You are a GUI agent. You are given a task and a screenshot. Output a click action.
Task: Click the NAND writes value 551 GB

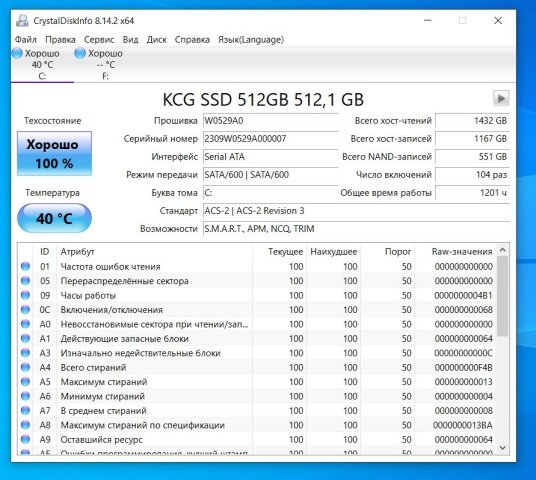(x=472, y=157)
